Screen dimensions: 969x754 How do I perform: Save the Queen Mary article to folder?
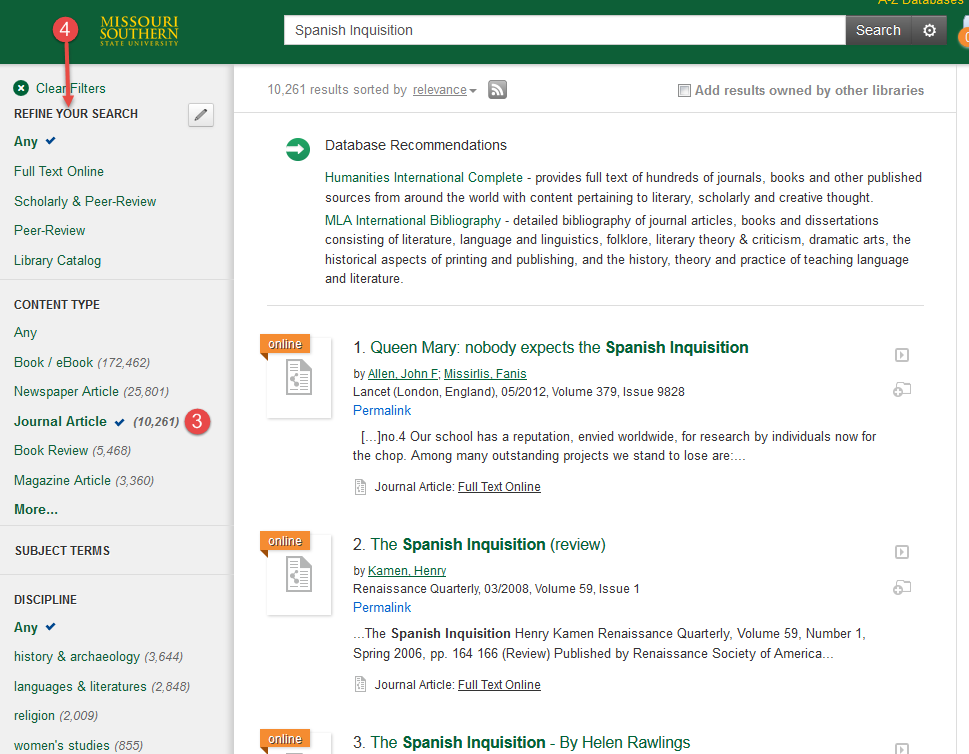click(902, 389)
